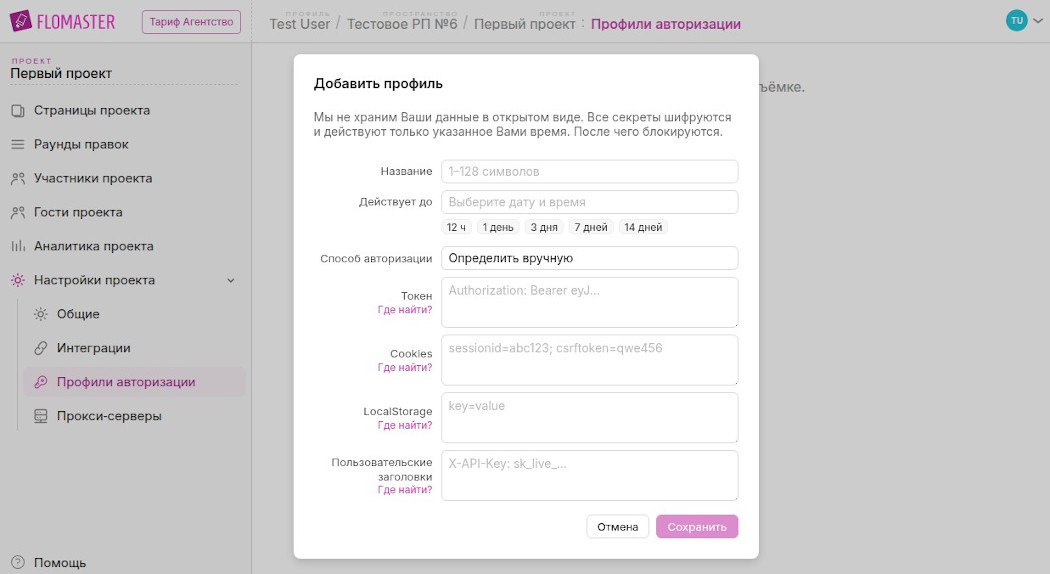Screen dimensions: 1050x574
Task: Click Раунды правок list icon
Action: (17, 145)
